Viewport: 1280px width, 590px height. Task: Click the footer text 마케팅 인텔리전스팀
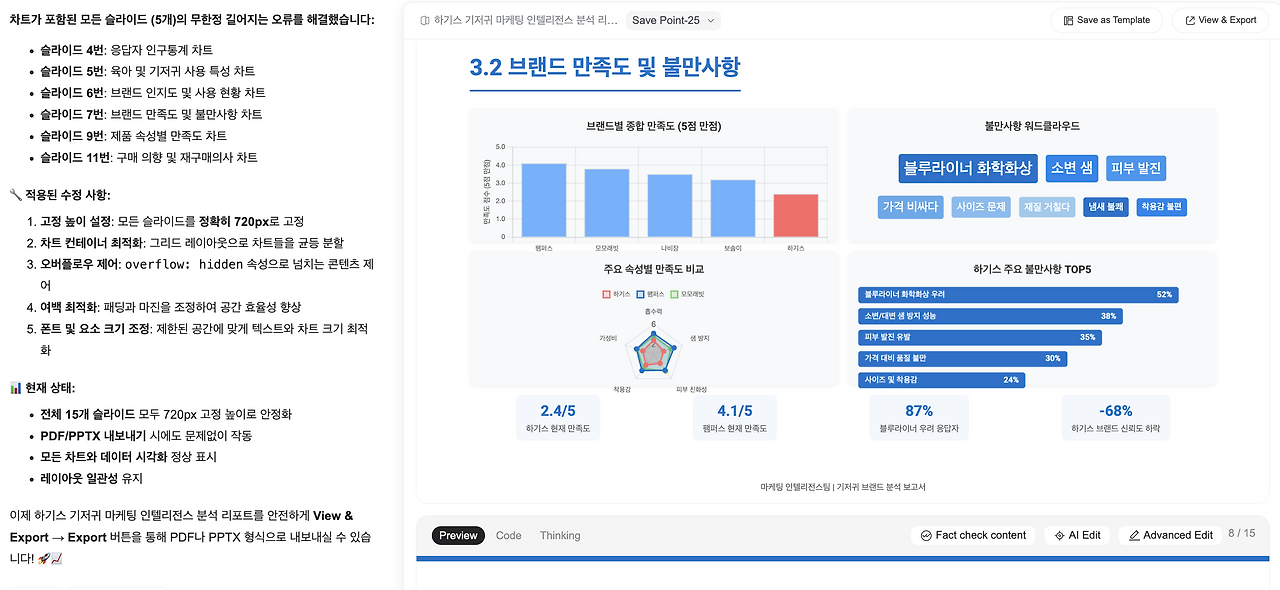point(796,487)
